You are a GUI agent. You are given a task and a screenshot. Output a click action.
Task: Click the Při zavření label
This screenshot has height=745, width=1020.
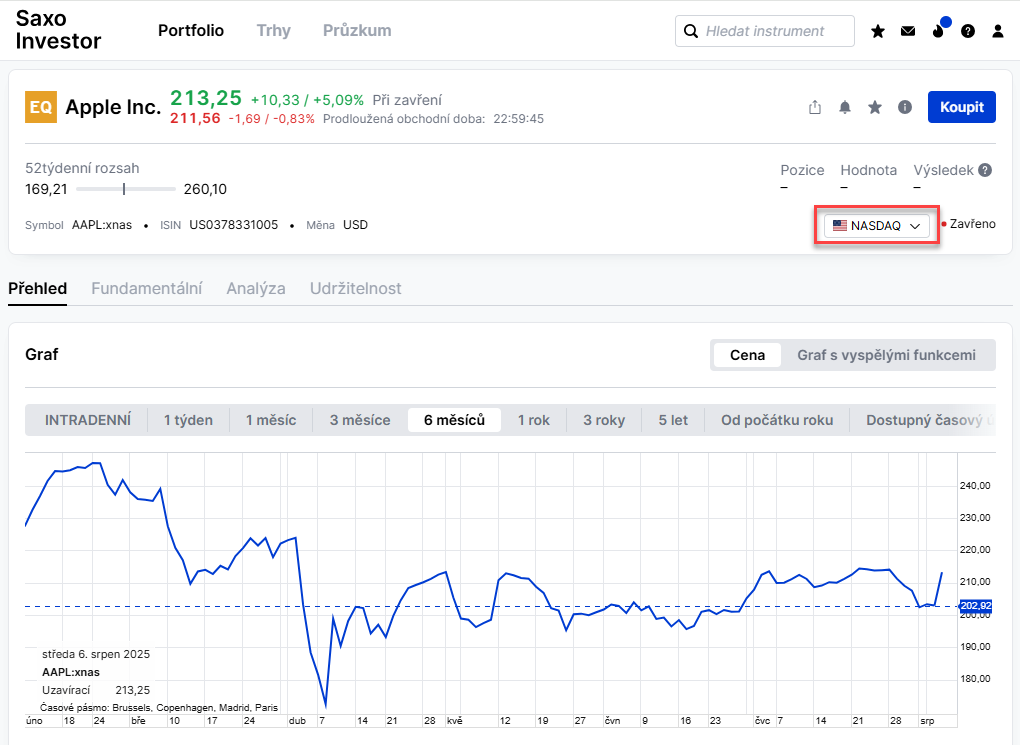(x=407, y=100)
